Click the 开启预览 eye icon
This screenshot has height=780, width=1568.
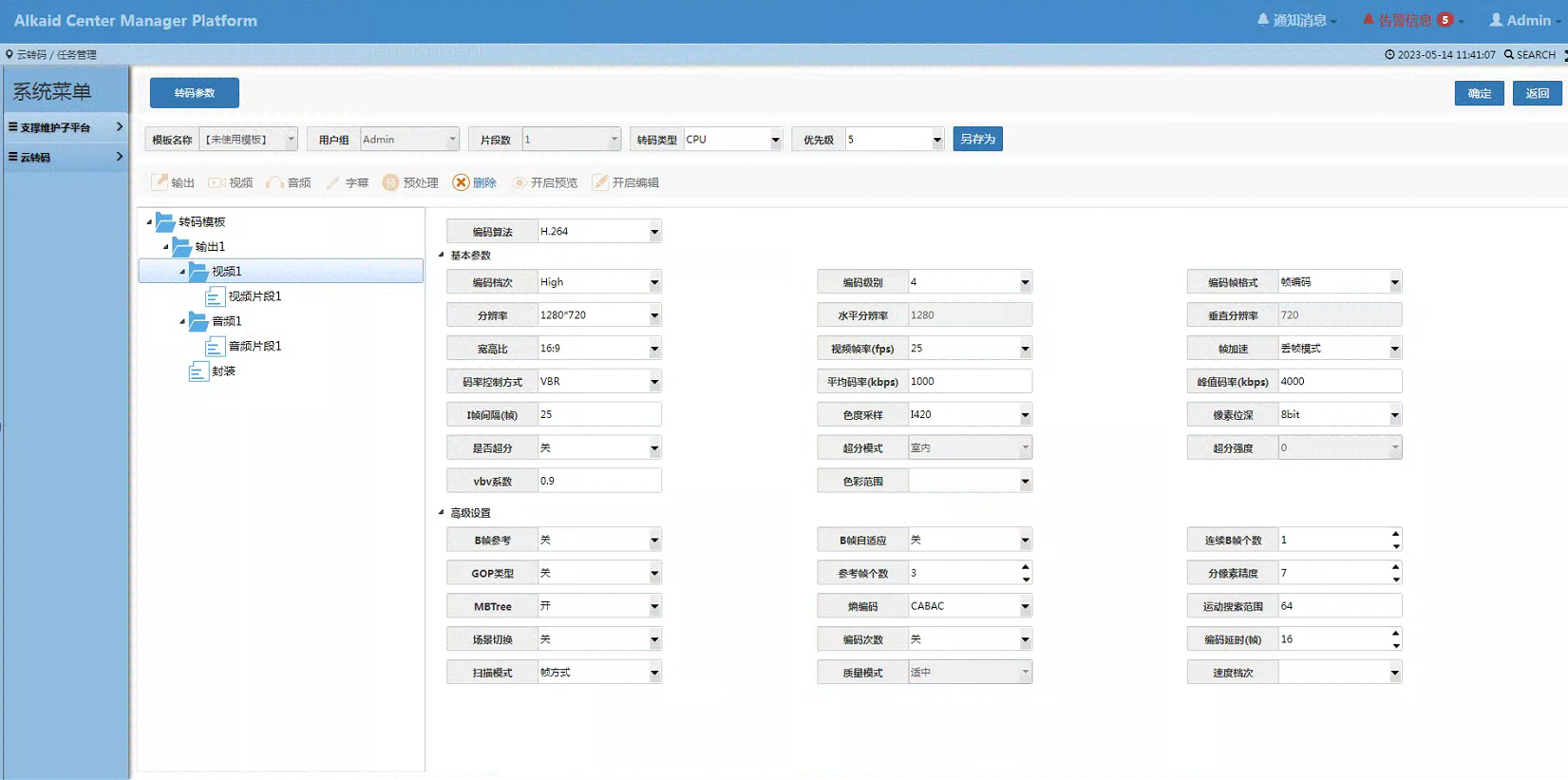point(519,182)
